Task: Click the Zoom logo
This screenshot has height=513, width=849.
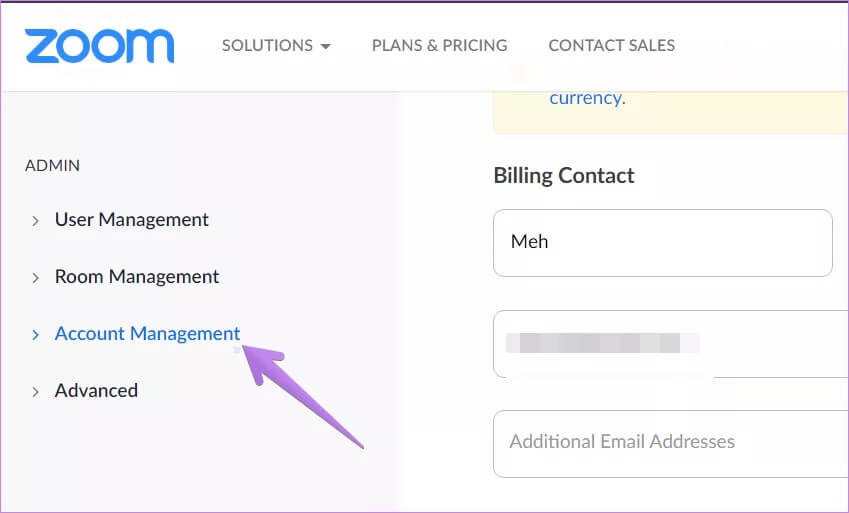Action: click(99, 46)
